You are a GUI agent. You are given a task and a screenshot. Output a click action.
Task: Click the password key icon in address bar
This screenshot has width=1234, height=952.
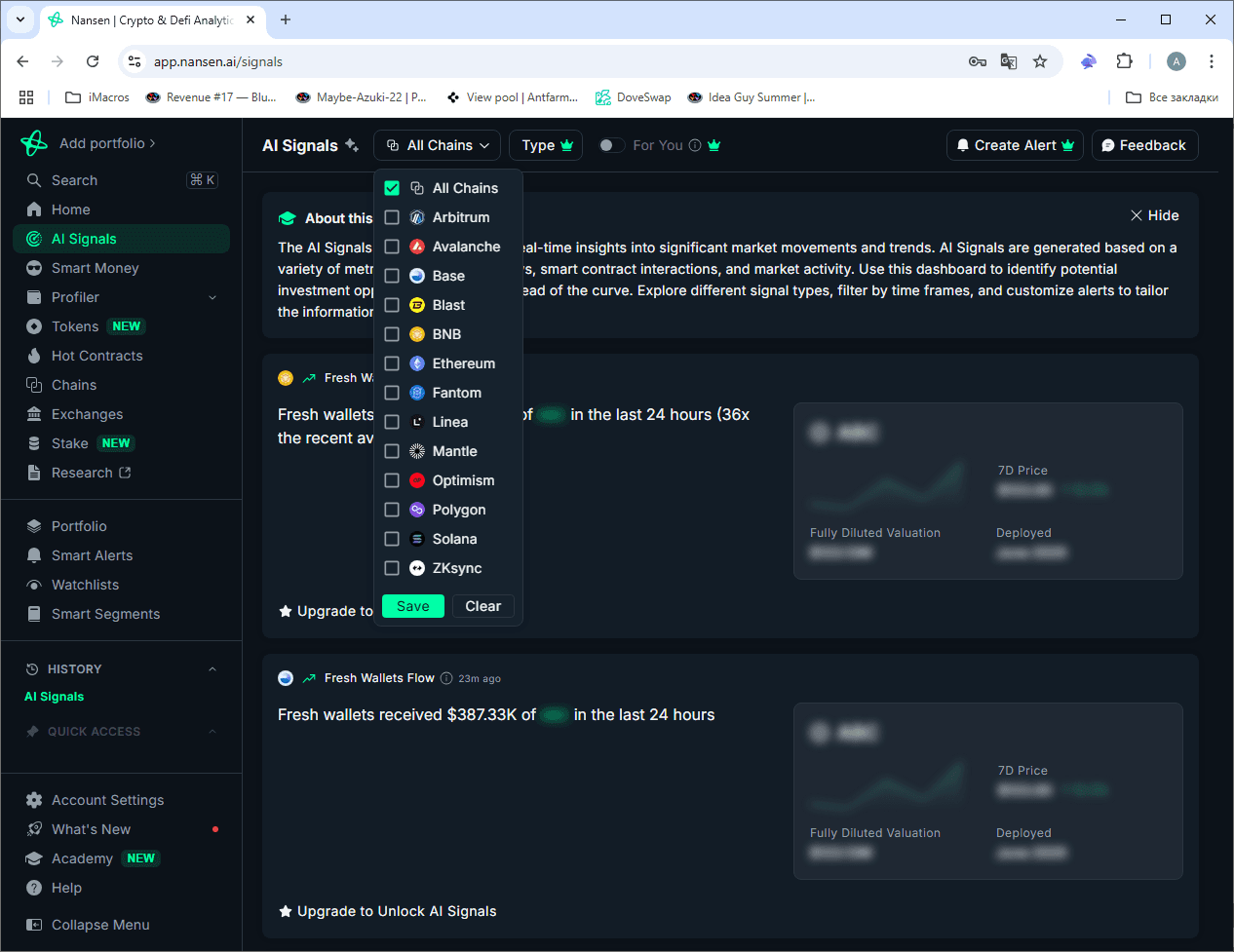pos(978,61)
